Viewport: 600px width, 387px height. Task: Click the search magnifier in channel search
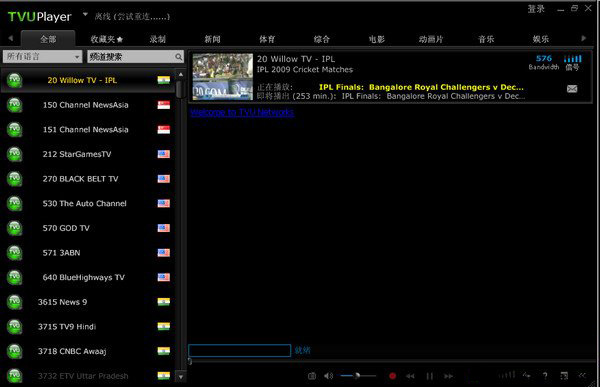179,57
